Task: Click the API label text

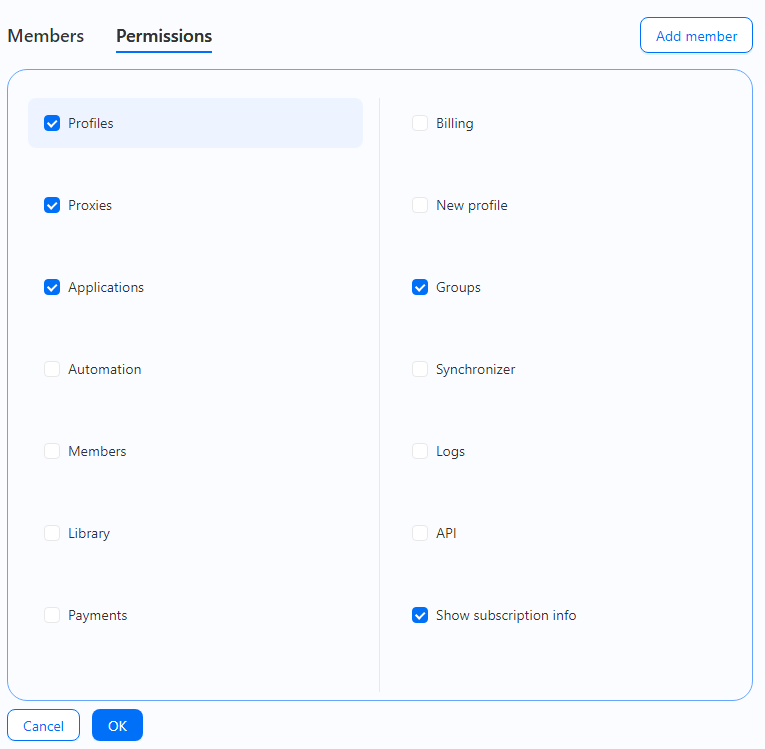Action: tap(446, 533)
